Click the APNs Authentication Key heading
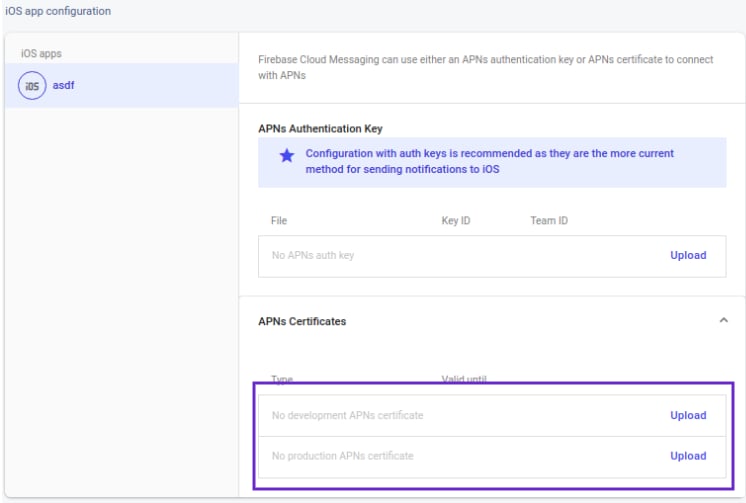Screen dimensions: 746x503 pos(320,128)
